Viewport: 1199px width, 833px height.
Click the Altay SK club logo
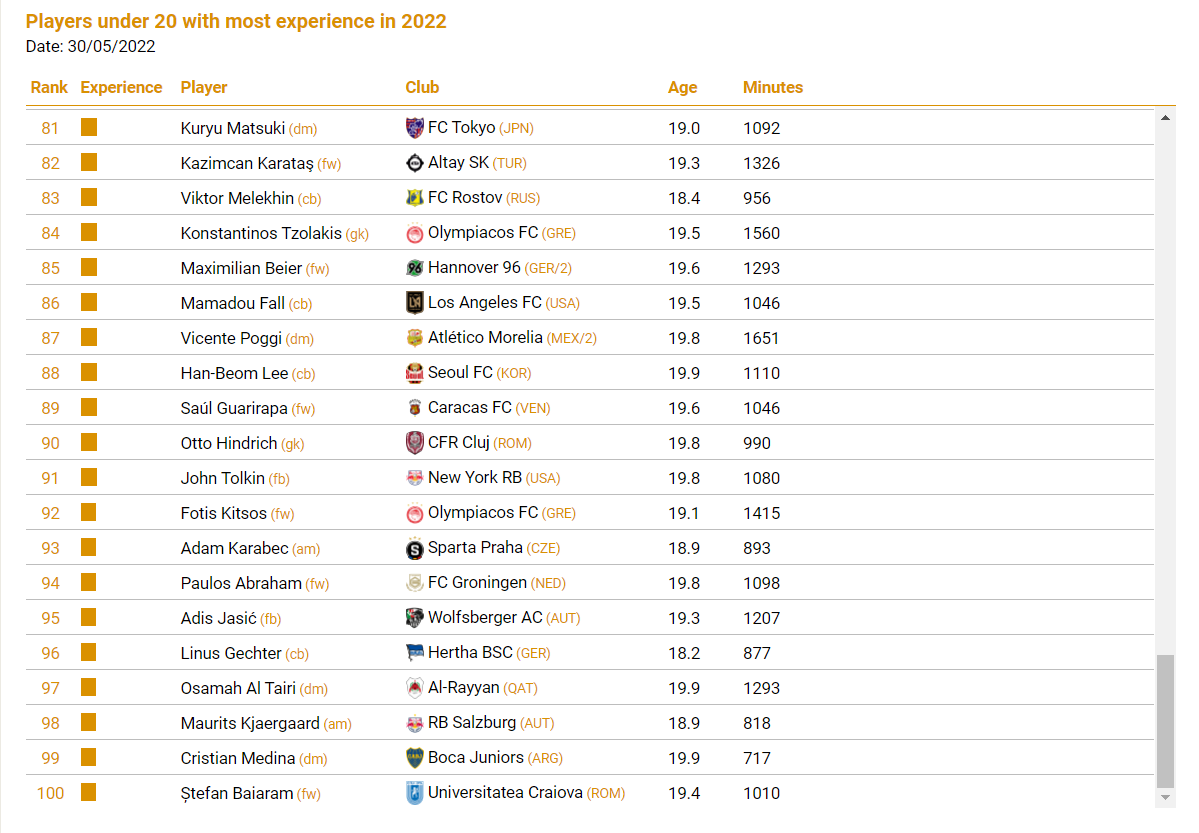point(415,163)
